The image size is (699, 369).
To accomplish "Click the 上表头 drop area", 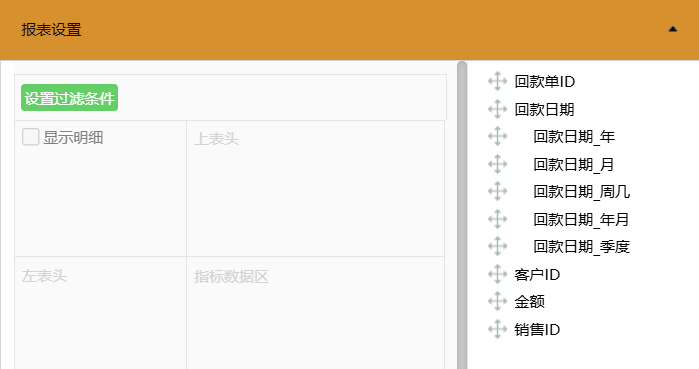I will tap(316, 189).
